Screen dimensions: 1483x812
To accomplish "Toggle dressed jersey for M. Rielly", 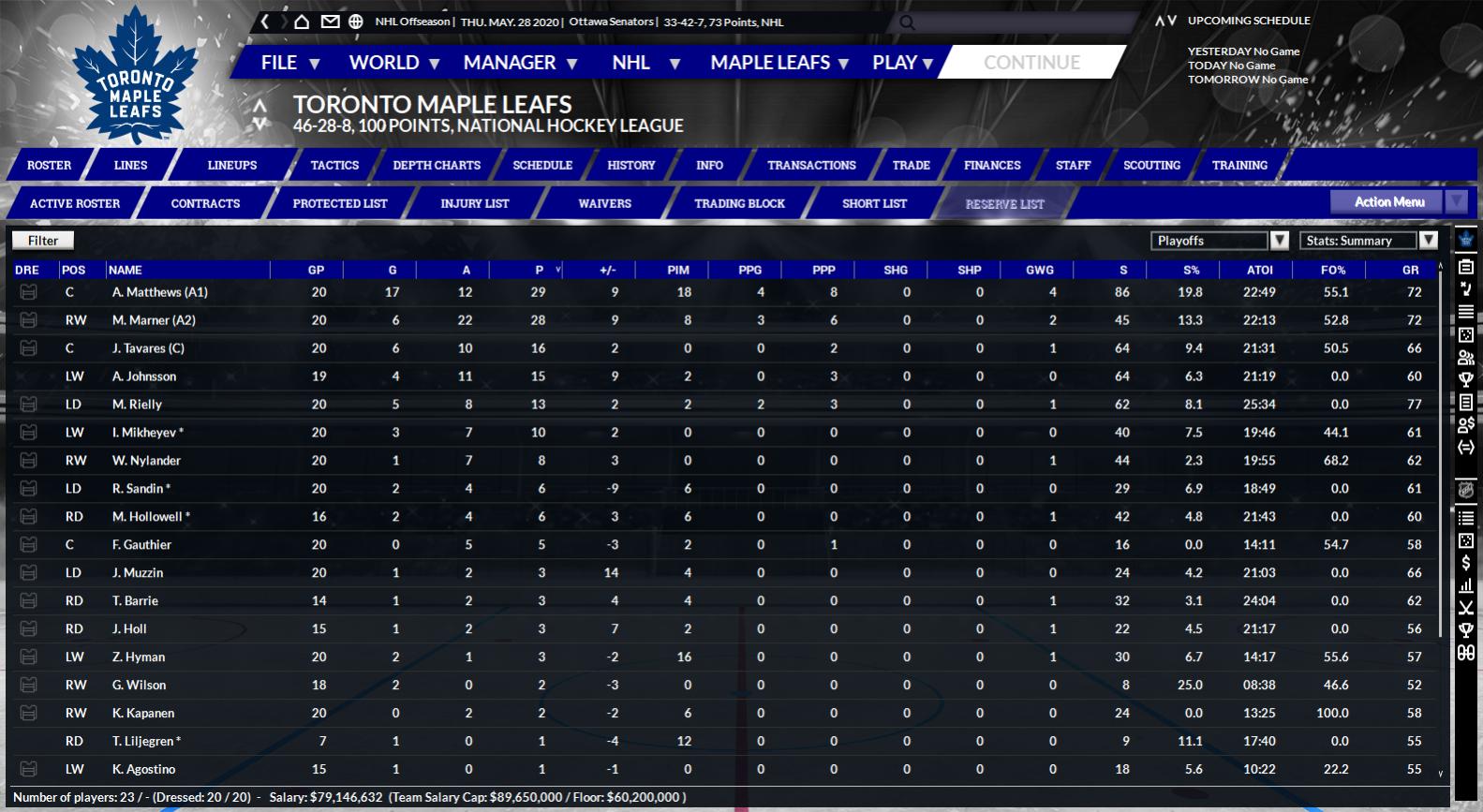I will click(28, 405).
